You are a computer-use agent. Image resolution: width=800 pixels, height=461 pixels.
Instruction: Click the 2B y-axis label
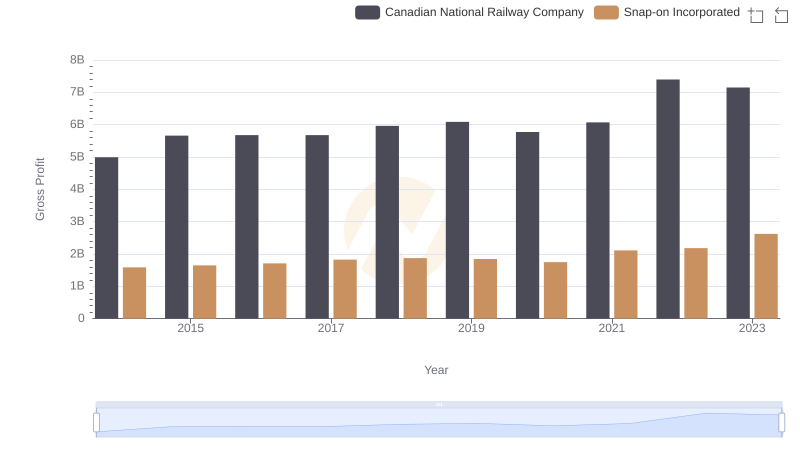pyautogui.click(x=78, y=253)
